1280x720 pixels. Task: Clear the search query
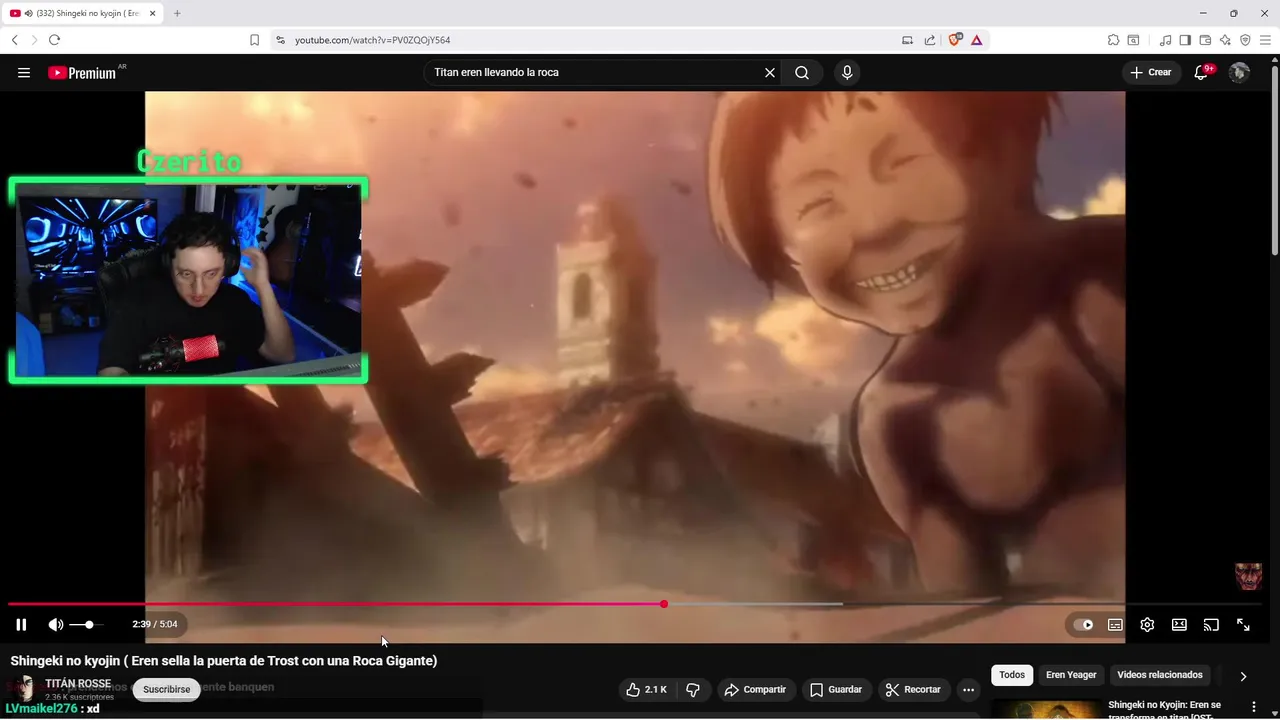click(x=770, y=72)
